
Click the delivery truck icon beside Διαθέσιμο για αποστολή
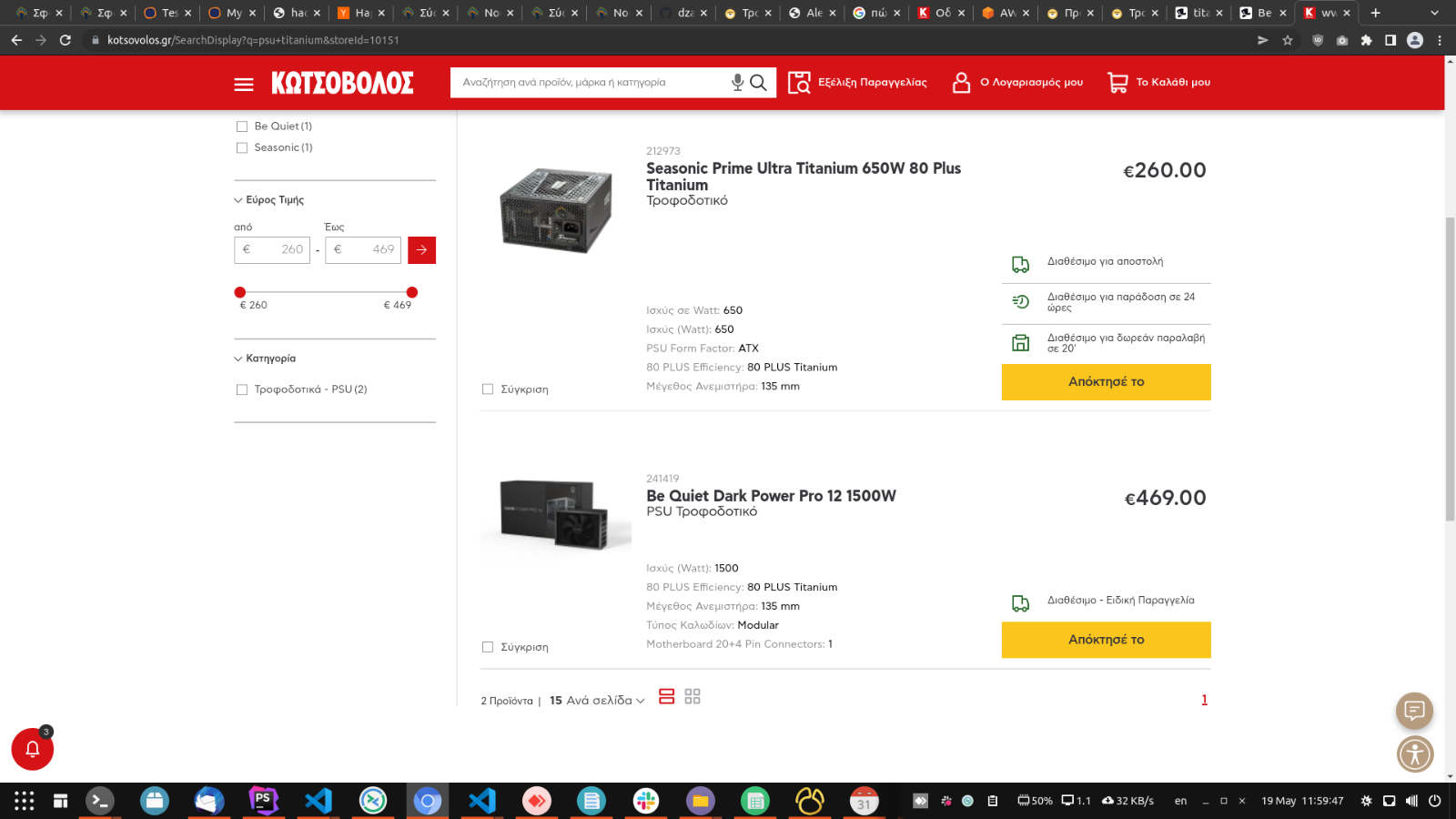tap(1021, 264)
